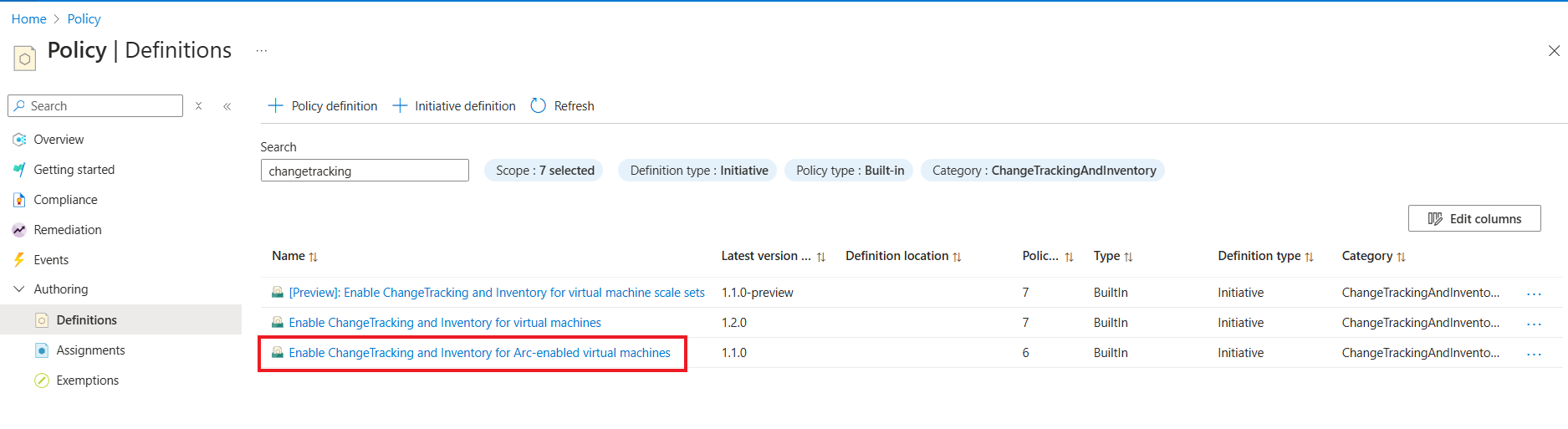The height and width of the screenshot is (429, 1568).
Task: Open the row menu for the virtual machine scale sets initiative
Action: [x=1534, y=294]
